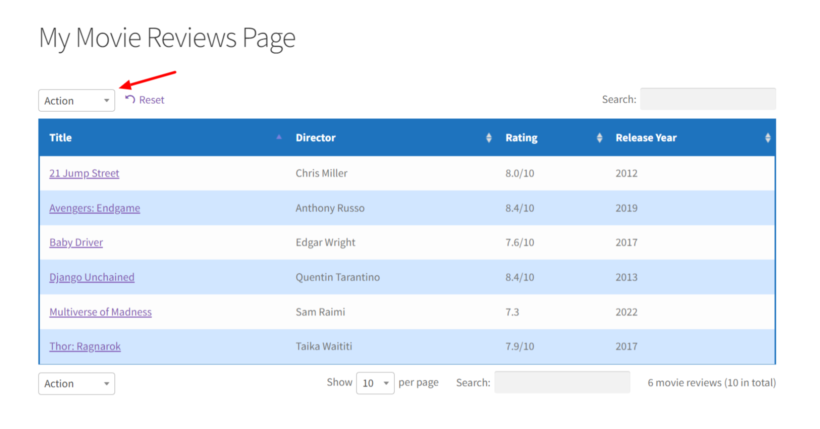Focus the bottom Search field

[x=562, y=382]
